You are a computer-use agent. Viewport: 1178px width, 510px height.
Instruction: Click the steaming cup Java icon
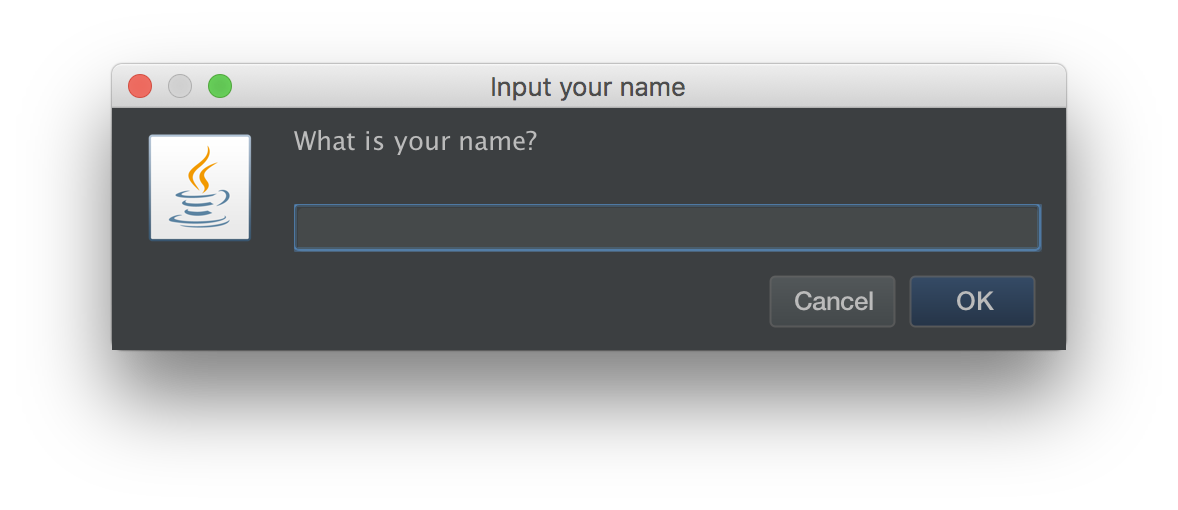[x=200, y=188]
